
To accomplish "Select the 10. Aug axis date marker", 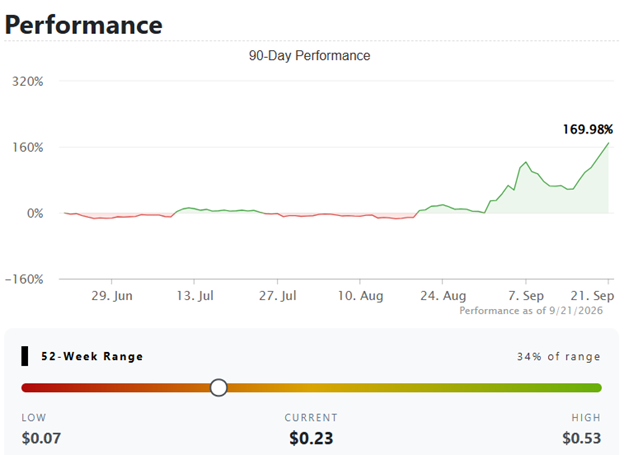I will pos(360,296).
